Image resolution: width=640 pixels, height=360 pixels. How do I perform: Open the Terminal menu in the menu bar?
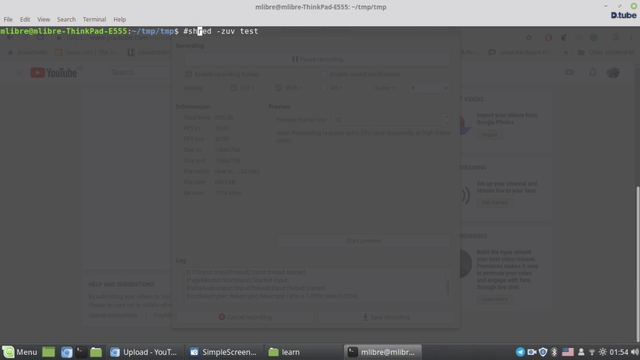click(94, 19)
